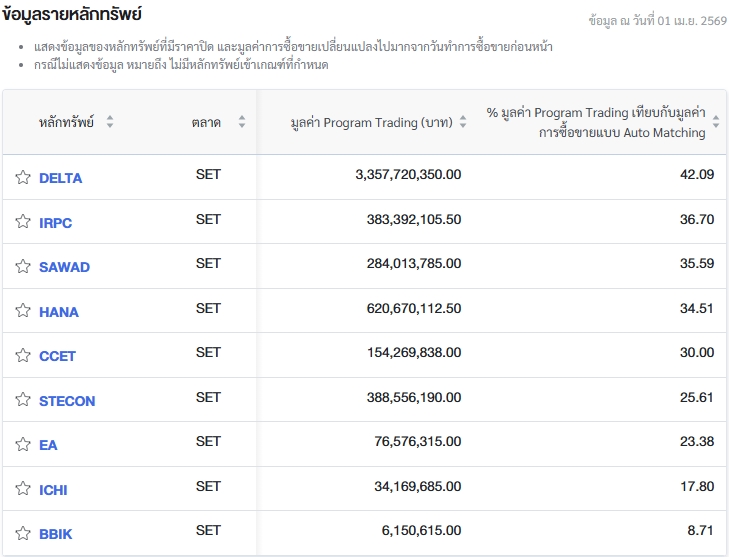Select DELTA's Program Trading value cell
This screenshot has height=557, width=729.
408,174
